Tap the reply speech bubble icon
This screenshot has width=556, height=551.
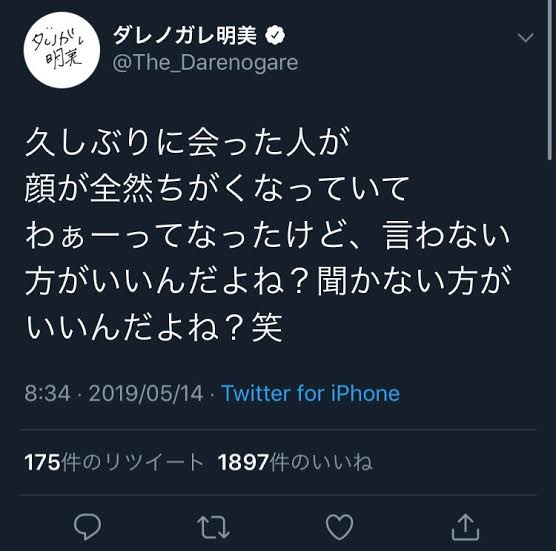[87, 526]
